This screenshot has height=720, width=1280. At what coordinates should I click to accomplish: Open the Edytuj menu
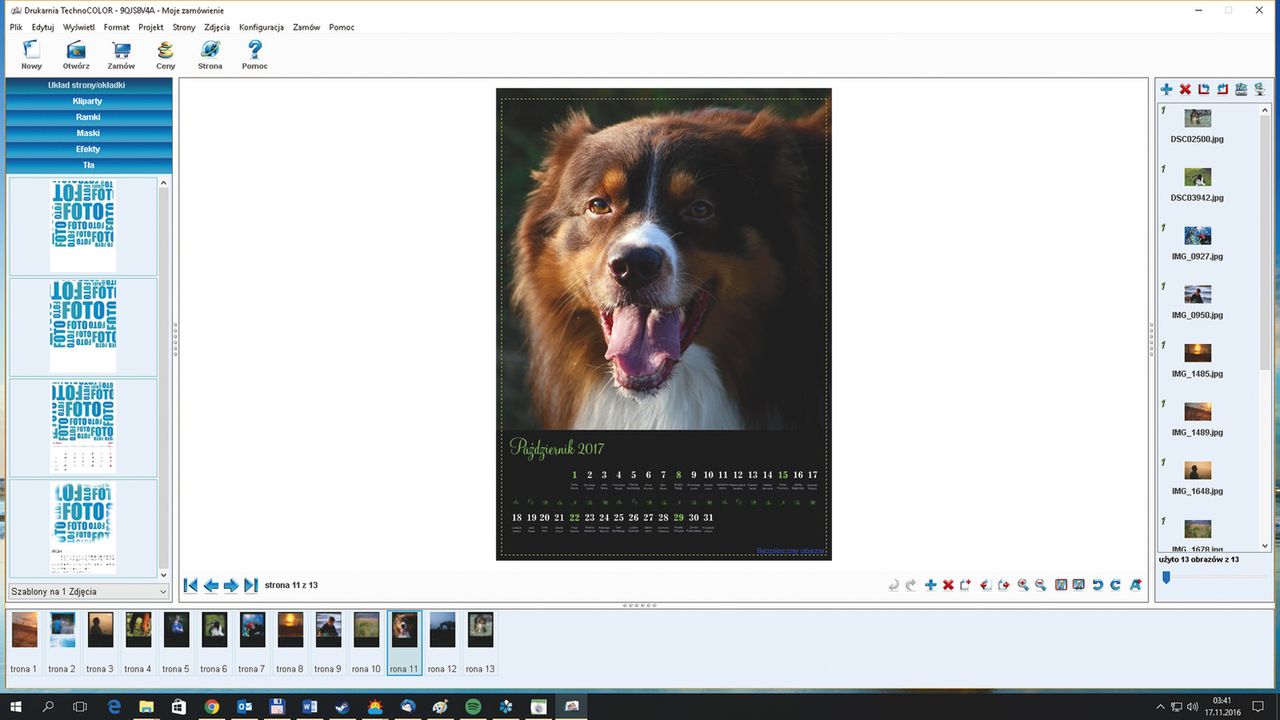43,27
